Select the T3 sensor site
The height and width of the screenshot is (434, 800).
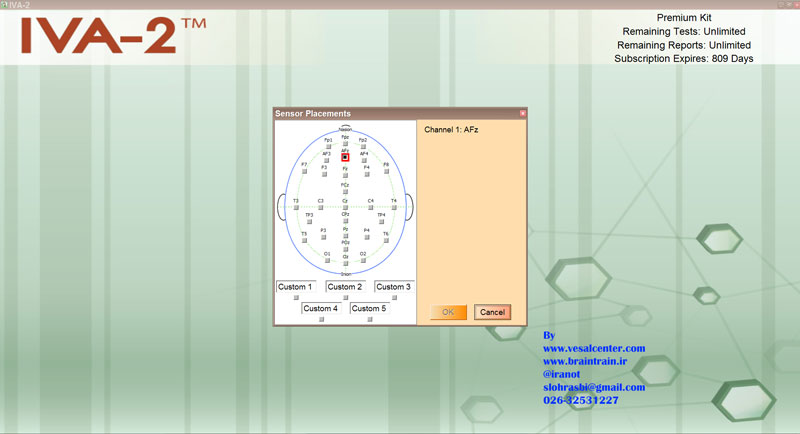tap(296, 207)
